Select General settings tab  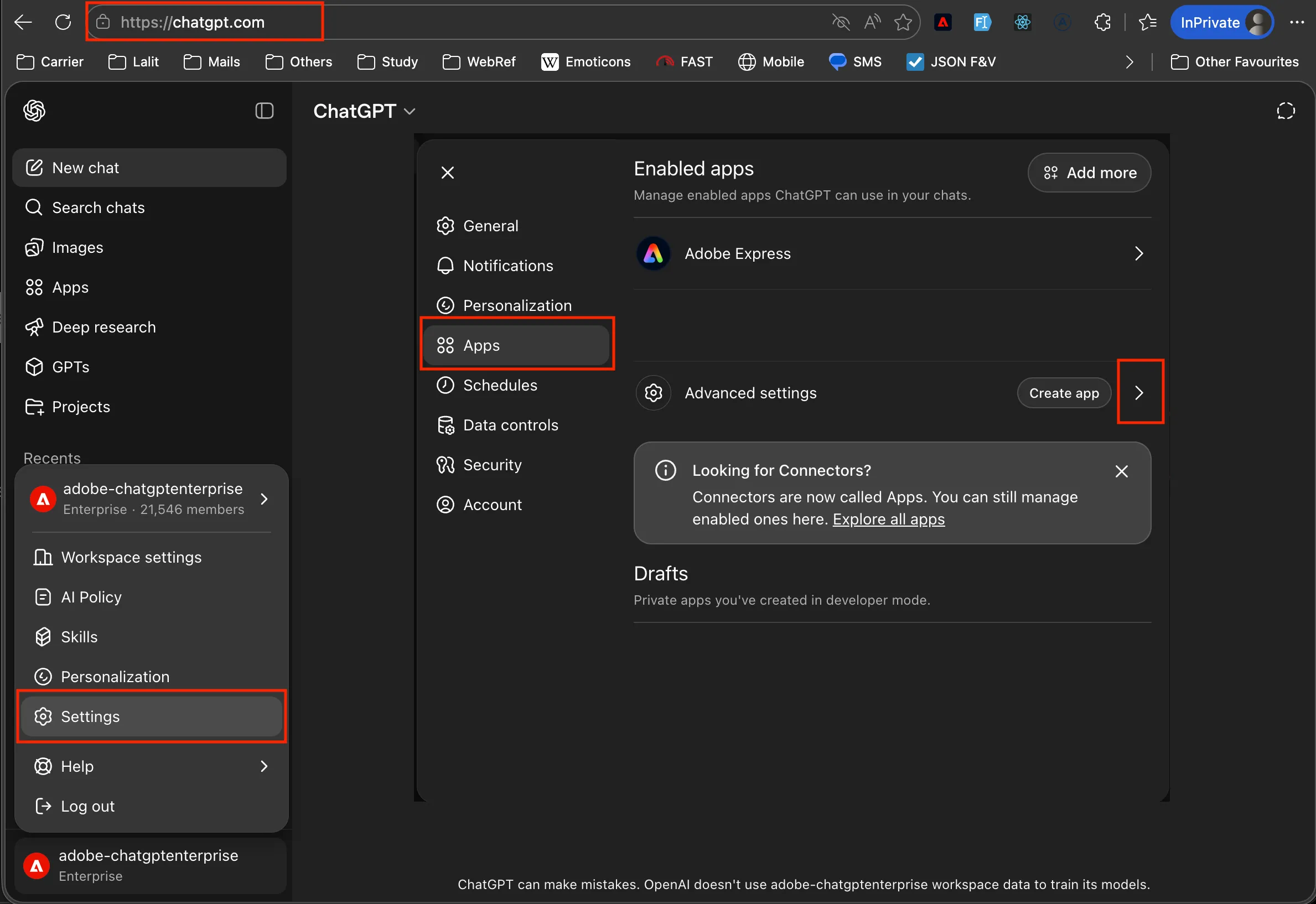[516, 226]
